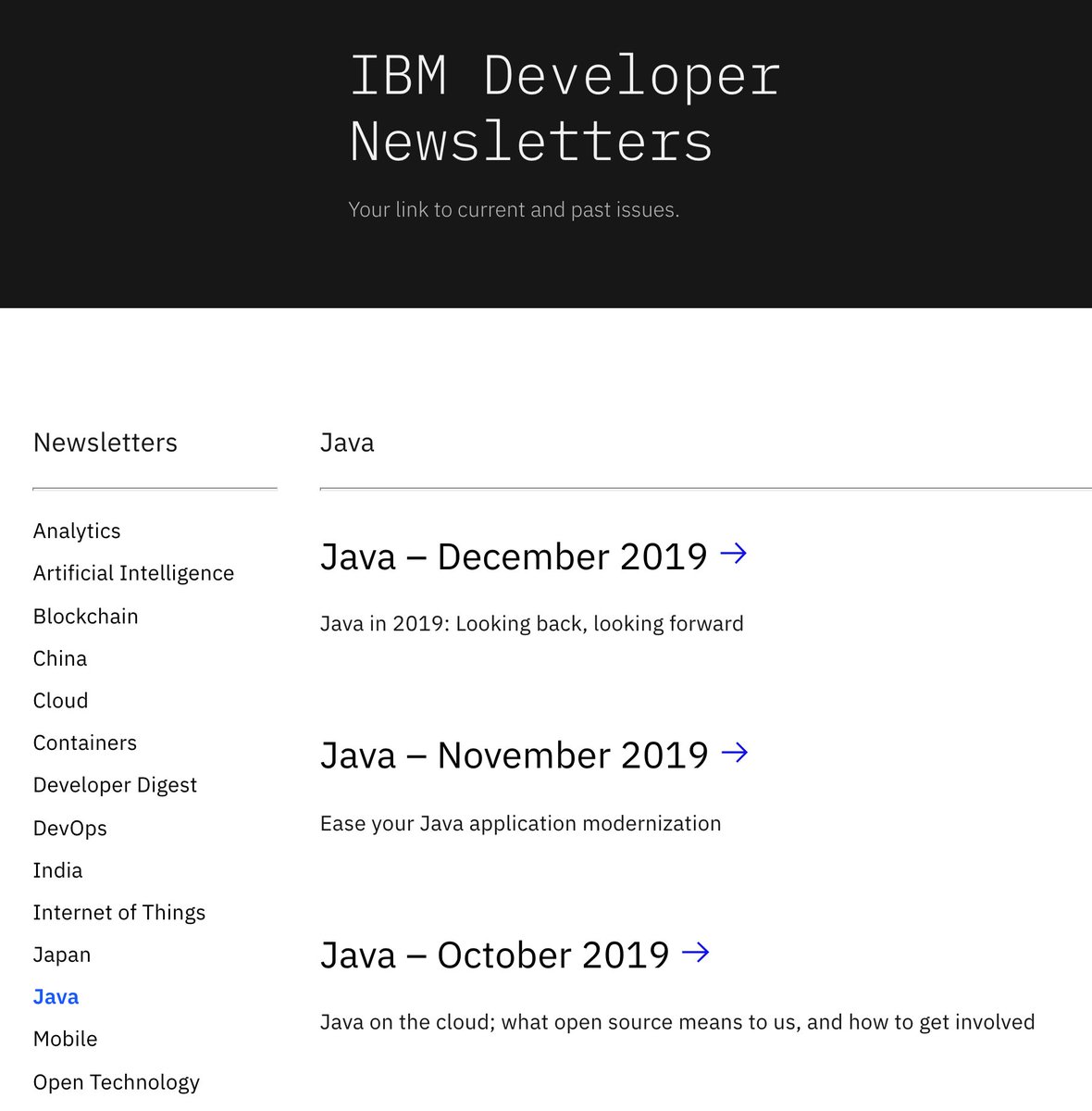The width and height of the screenshot is (1092, 1111).
Task: Click the arrow icon next to Java – December 2019
Action: tap(733, 554)
